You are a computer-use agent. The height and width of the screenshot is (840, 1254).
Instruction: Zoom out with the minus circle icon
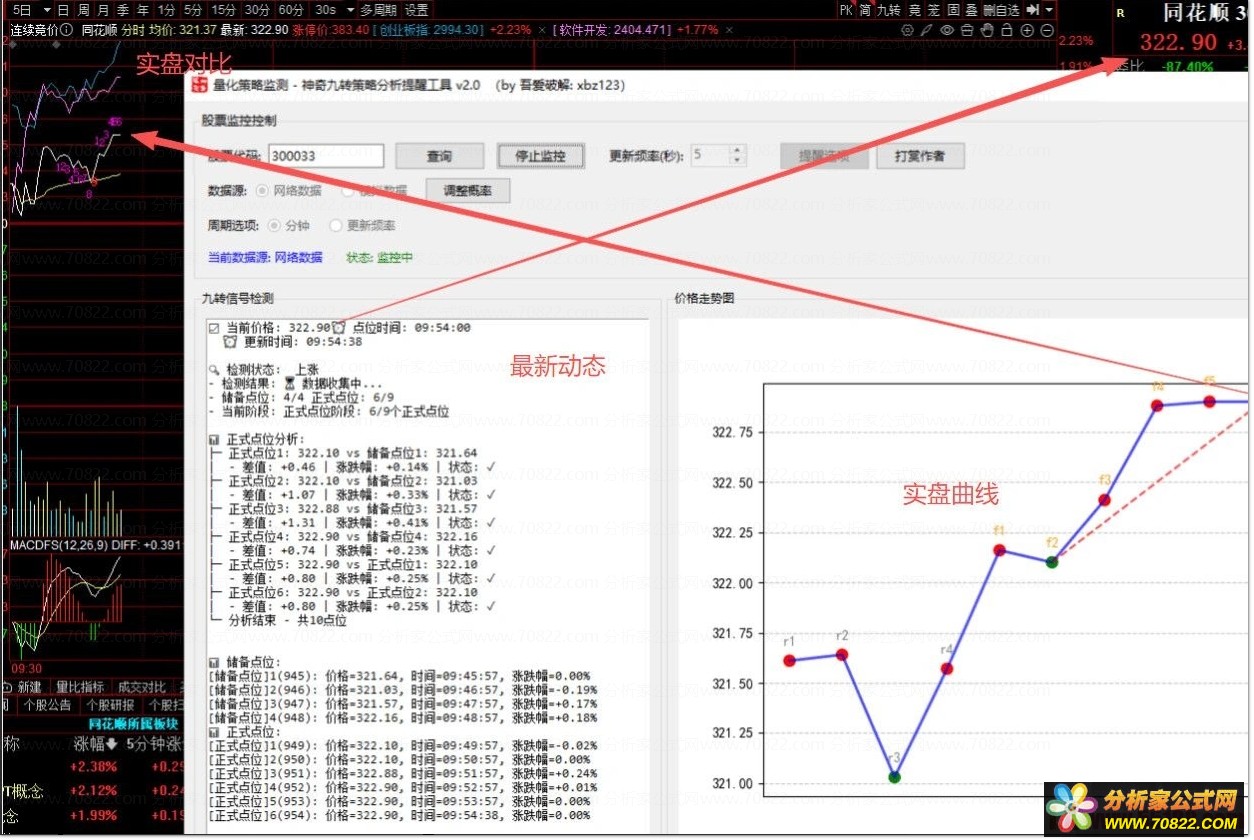pos(1047,30)
